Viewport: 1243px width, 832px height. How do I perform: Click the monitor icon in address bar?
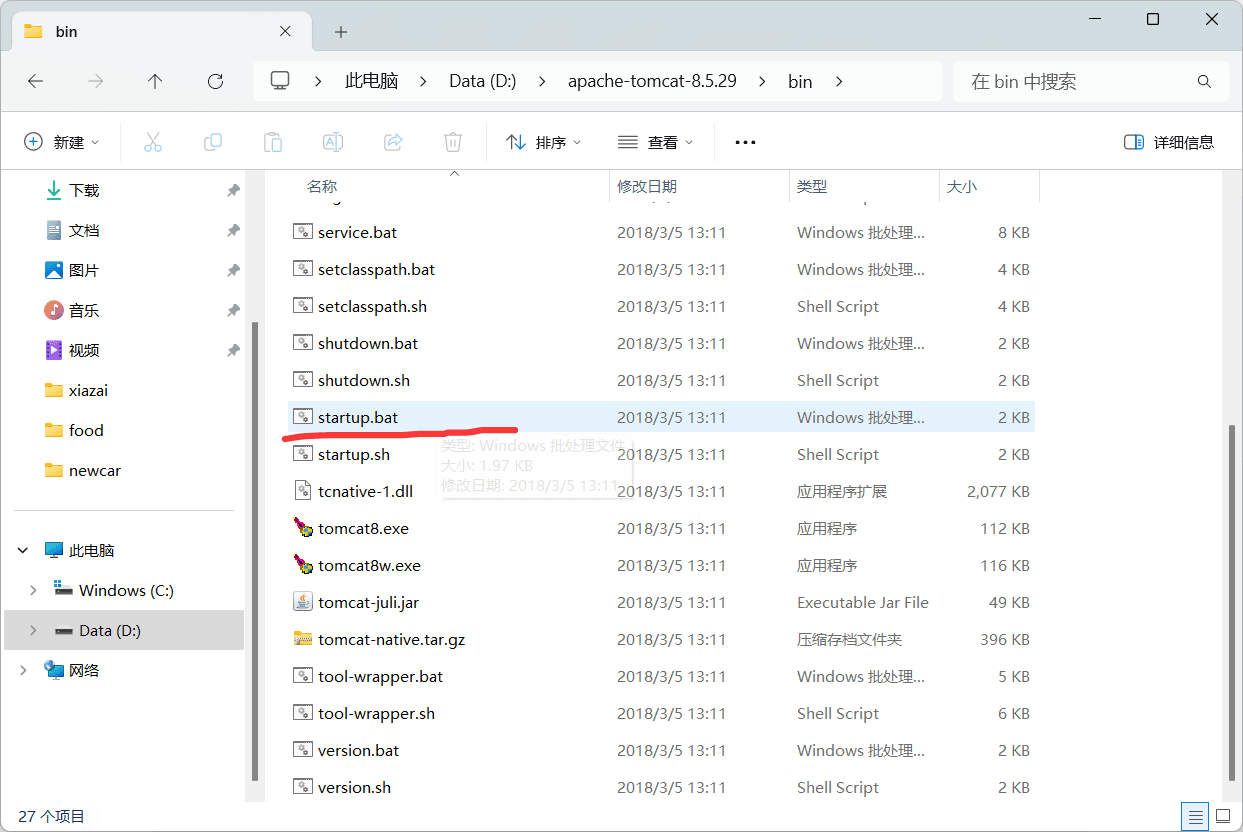point(280,81)
